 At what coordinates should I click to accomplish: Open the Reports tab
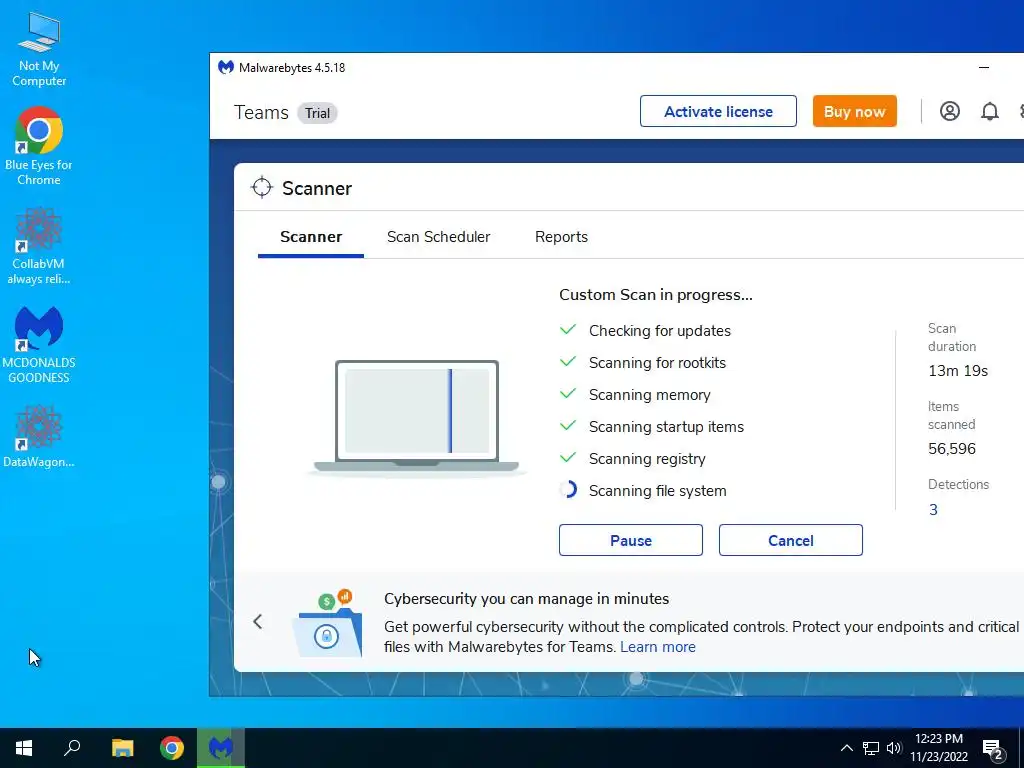coord(561,236)
